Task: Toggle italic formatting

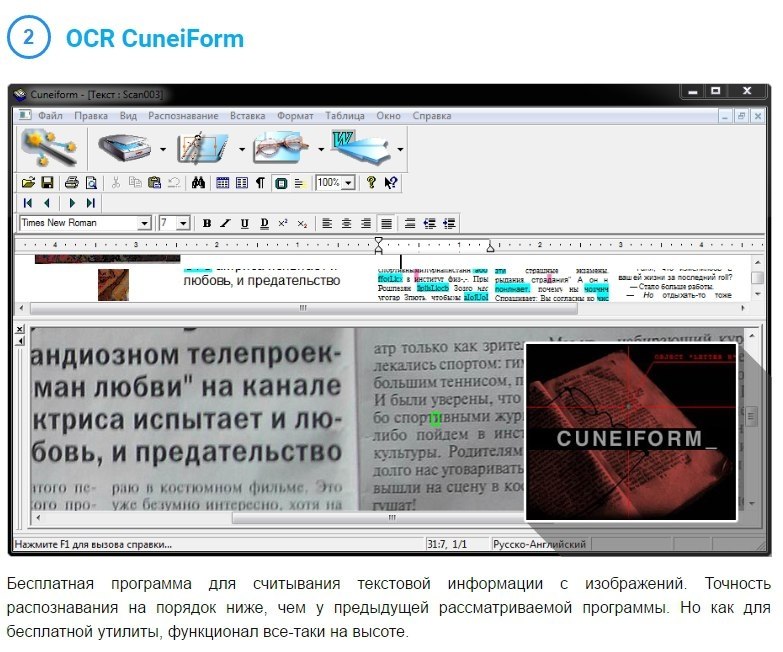Action: click(x=226, y=223)
